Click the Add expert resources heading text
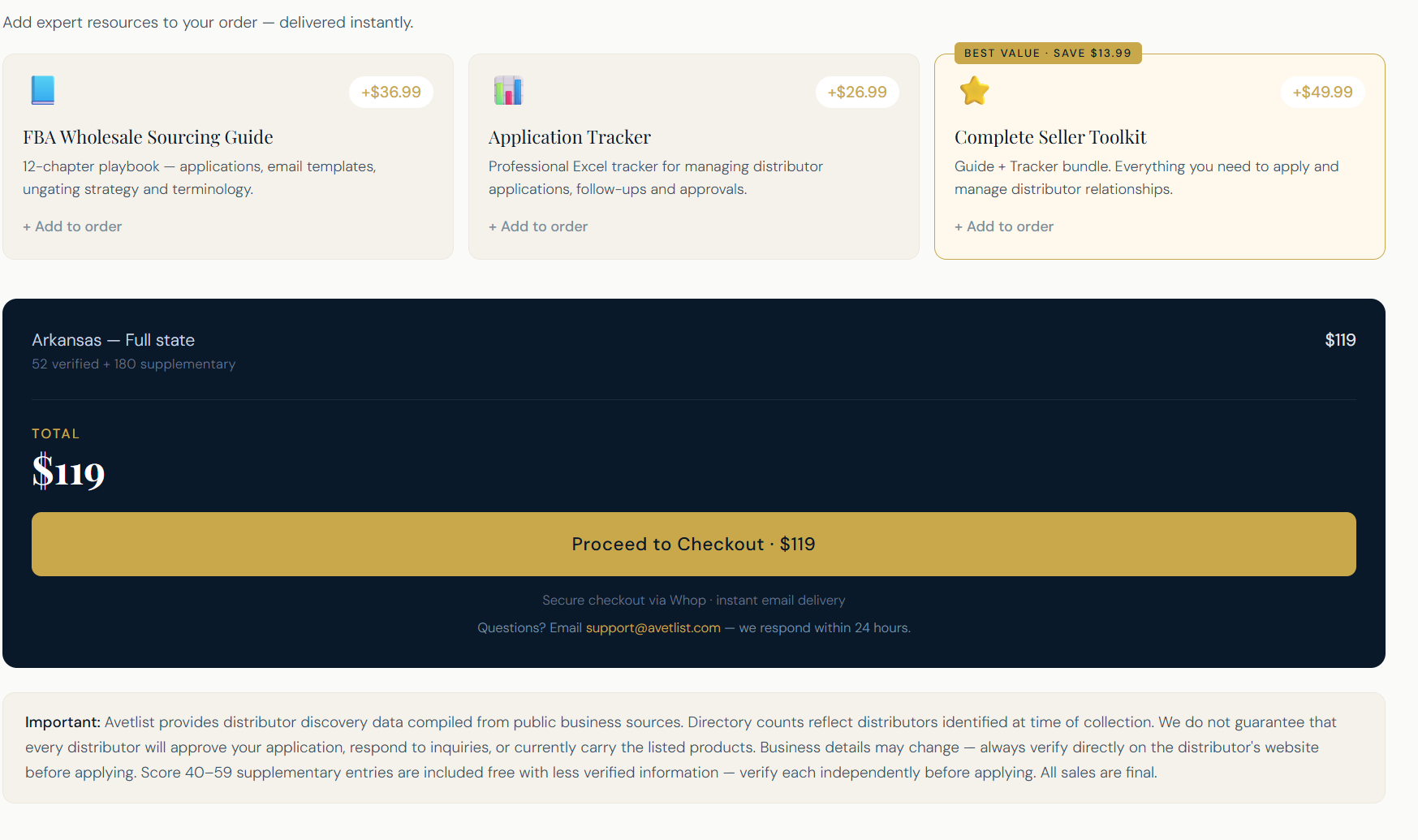 [209, 22]
